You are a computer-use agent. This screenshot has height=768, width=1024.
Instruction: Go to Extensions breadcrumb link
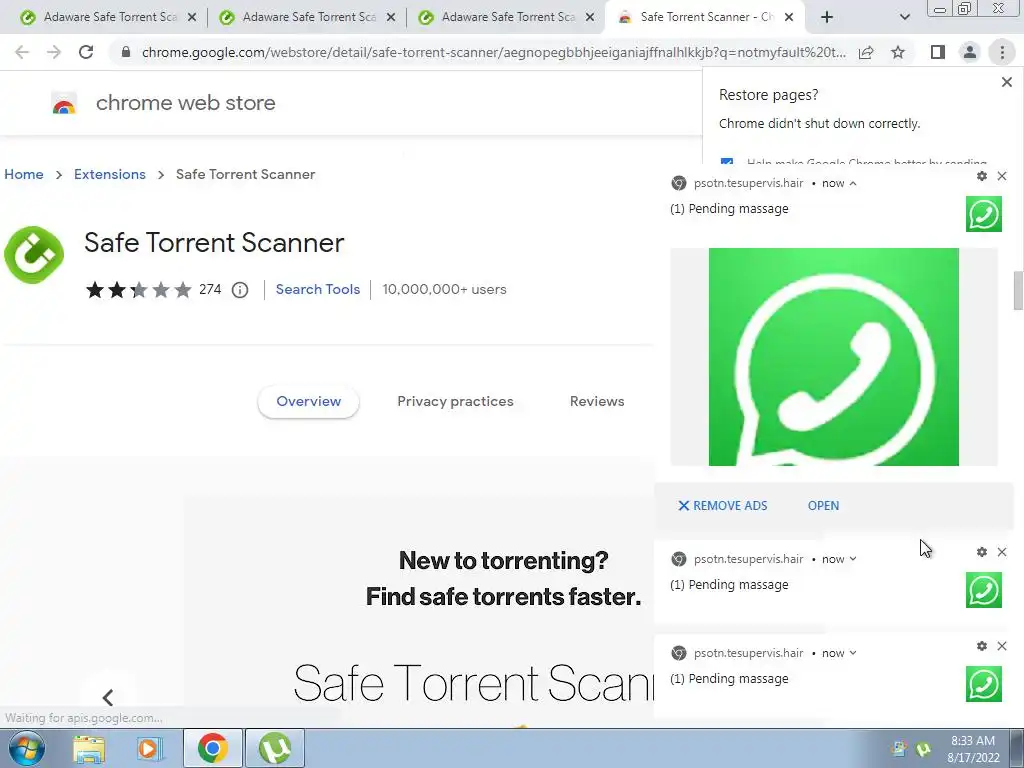[x=110, y=174]
